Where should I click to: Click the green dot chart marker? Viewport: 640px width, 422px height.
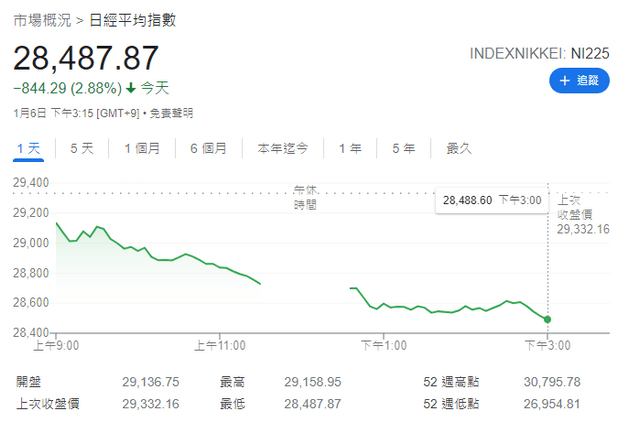(x=548, y=319)
